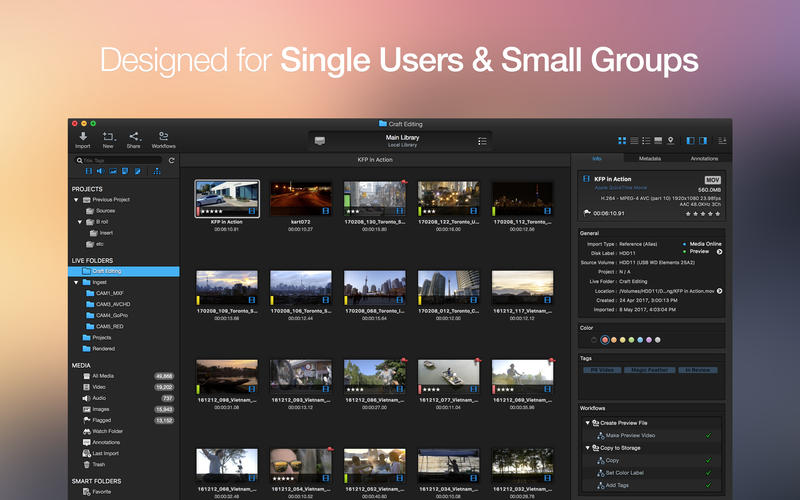Open the Share toolbar icon
800x500 pixels.
click(x=134, y=136)
